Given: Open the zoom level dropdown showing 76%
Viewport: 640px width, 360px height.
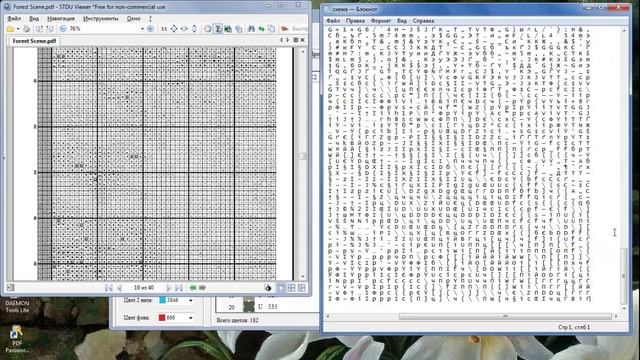Looking at the screenshot, I should [142, 29].
